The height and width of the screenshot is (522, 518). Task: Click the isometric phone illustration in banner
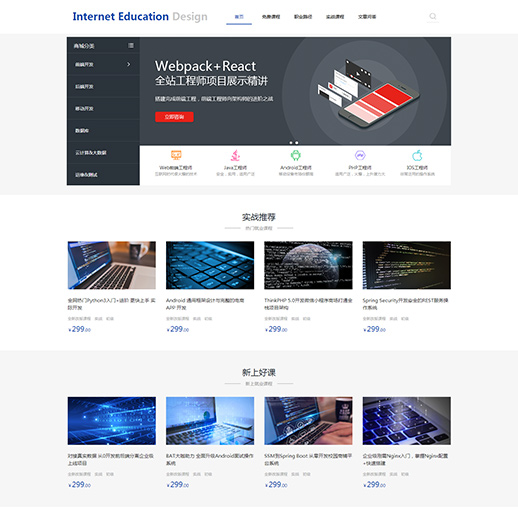368,94
